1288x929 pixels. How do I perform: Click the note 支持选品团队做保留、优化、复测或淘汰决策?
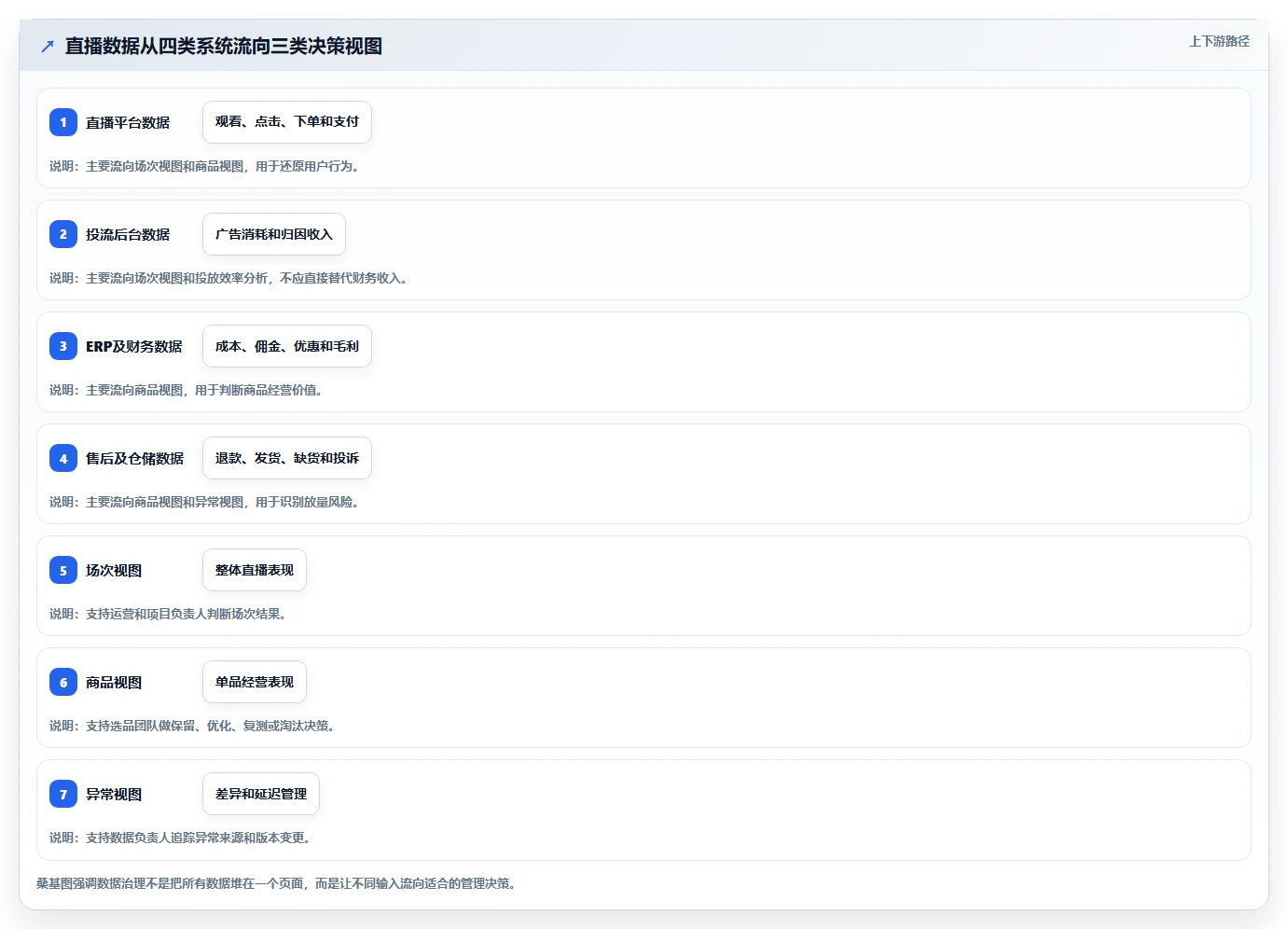point(210,726)
